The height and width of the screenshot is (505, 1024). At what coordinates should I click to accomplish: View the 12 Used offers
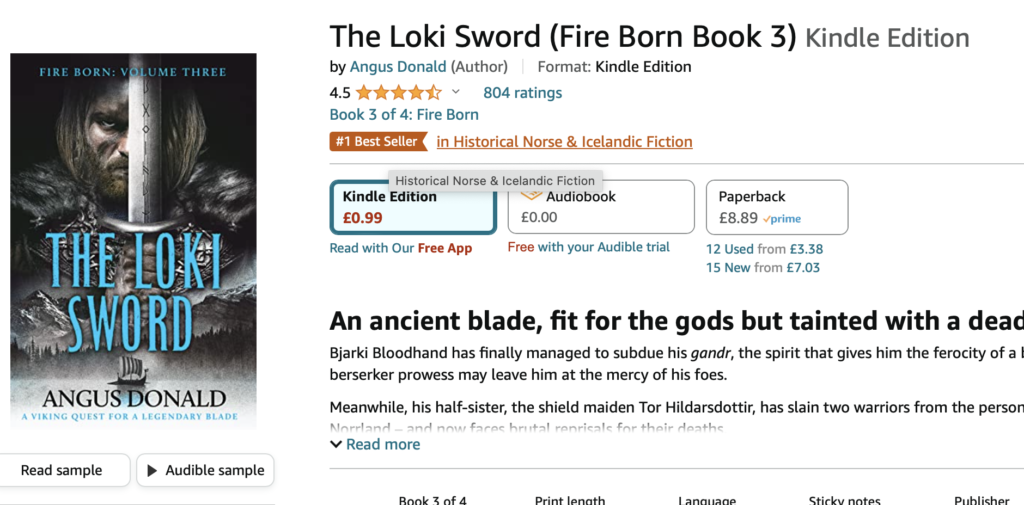click(x=730, y=249)
